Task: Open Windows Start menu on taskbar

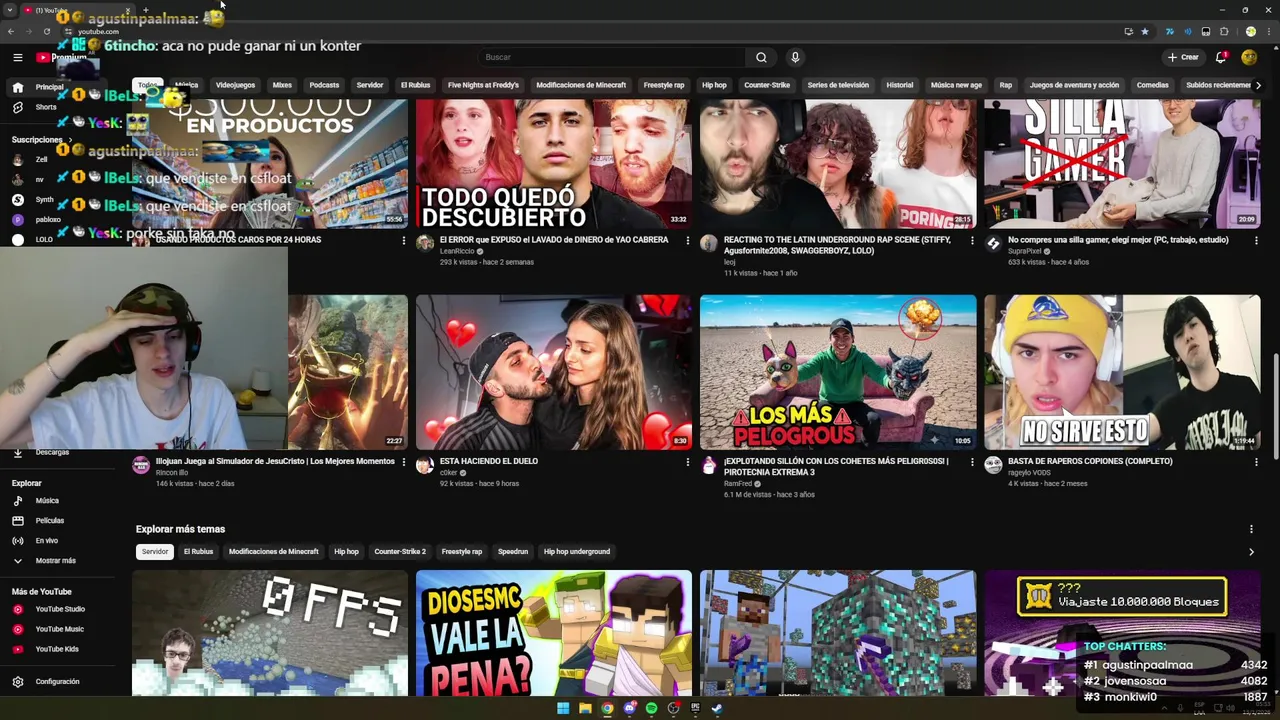Action: click(x=563, y=709)
